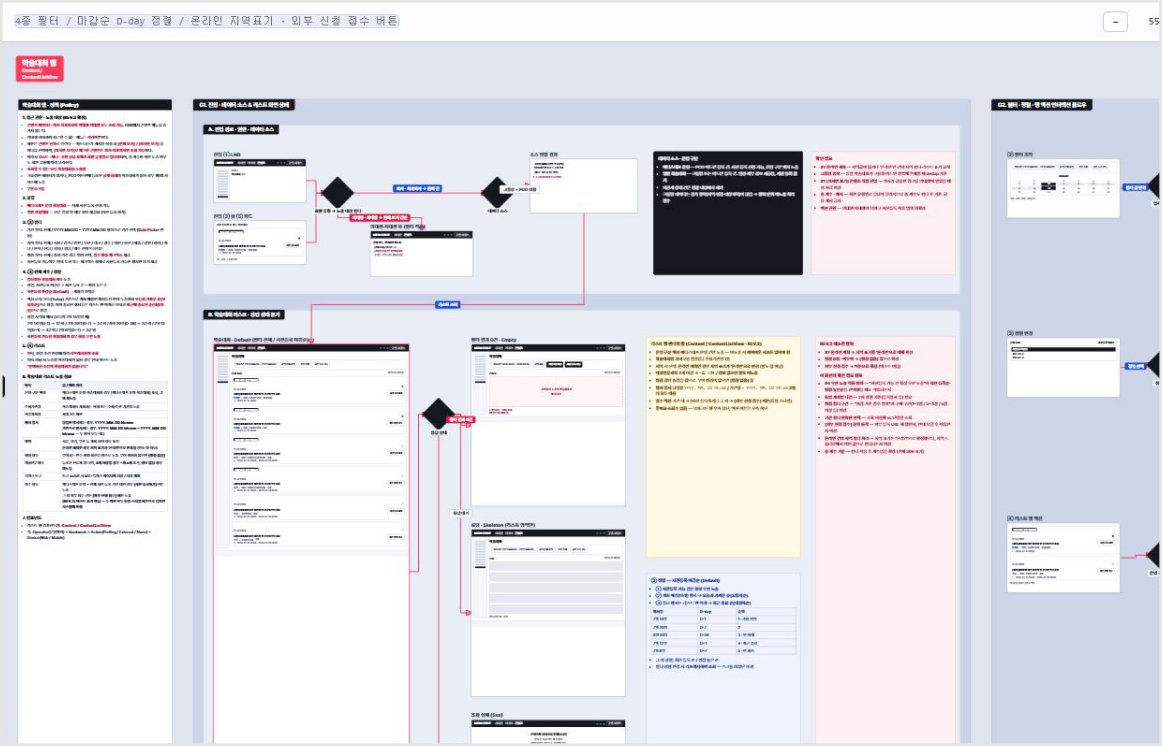This screenshot has width=1162, height=746.
Task: Click the red label beside the section B diamond
Action: pos(460,420)
